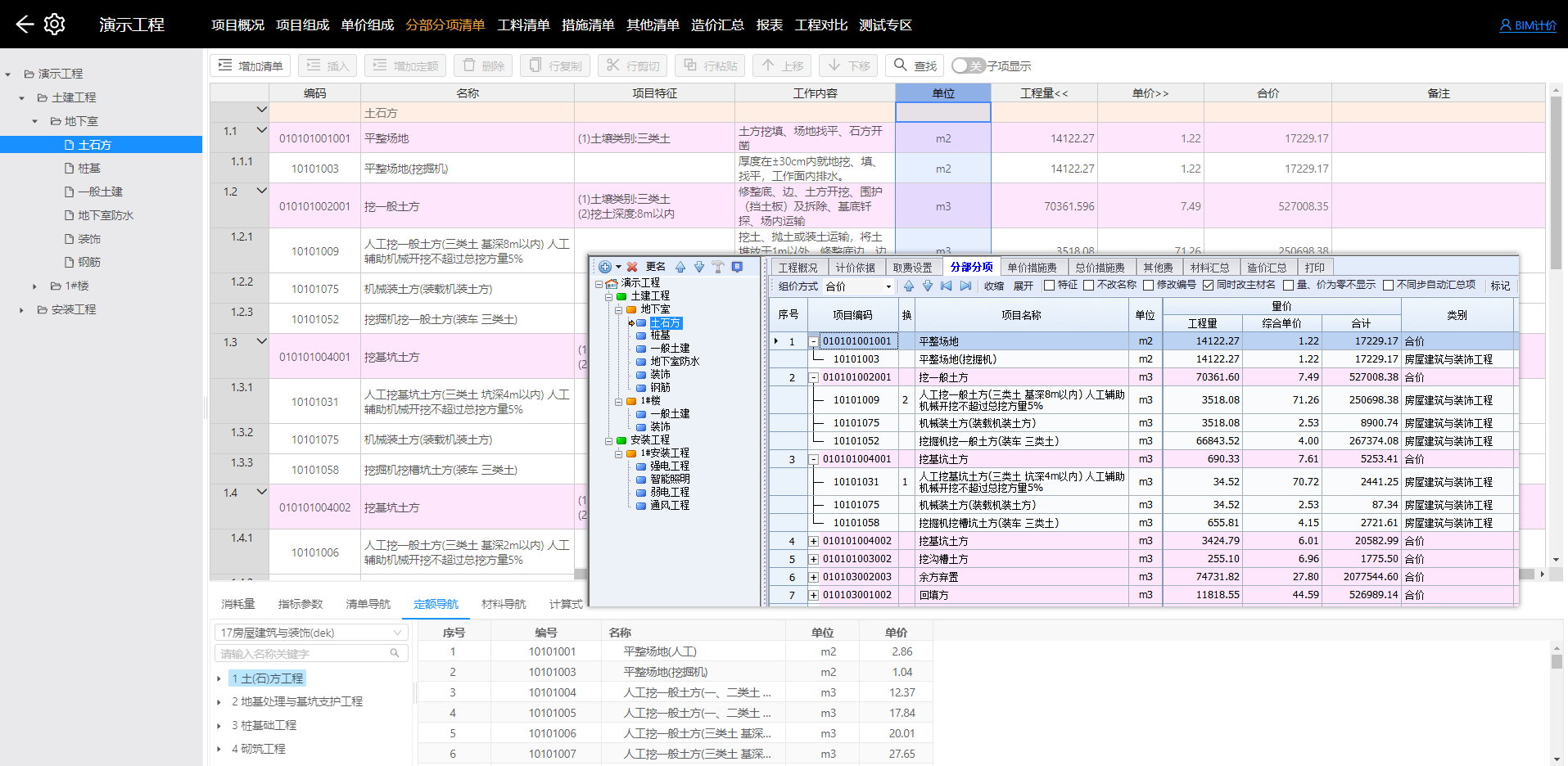Viewport: 1568px width, 766px height.
Task: Click the 增加定额 toolbar icon
Action: [x=380, y=65]
